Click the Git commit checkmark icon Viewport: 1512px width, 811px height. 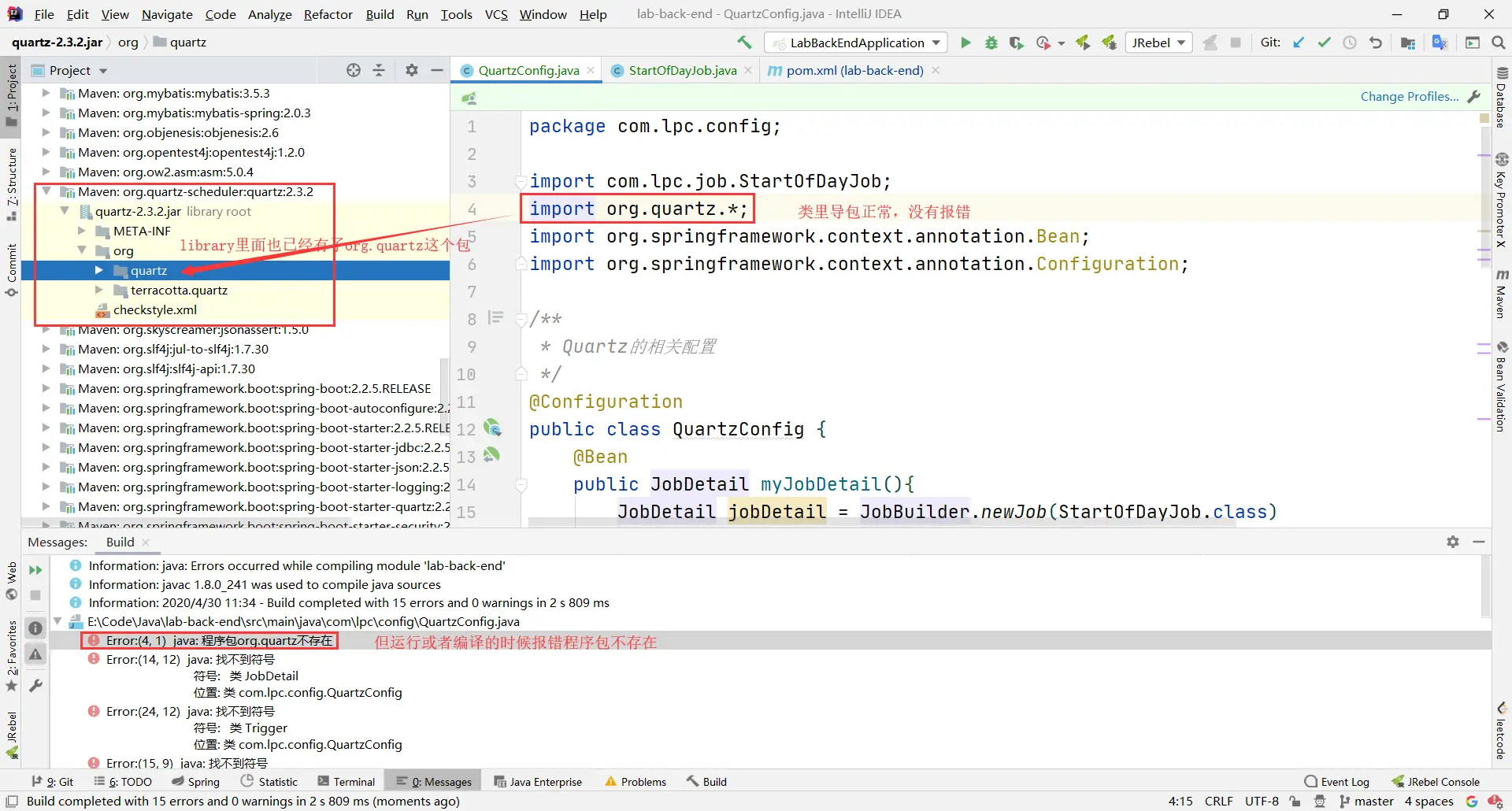click(x=1324, y=43)
